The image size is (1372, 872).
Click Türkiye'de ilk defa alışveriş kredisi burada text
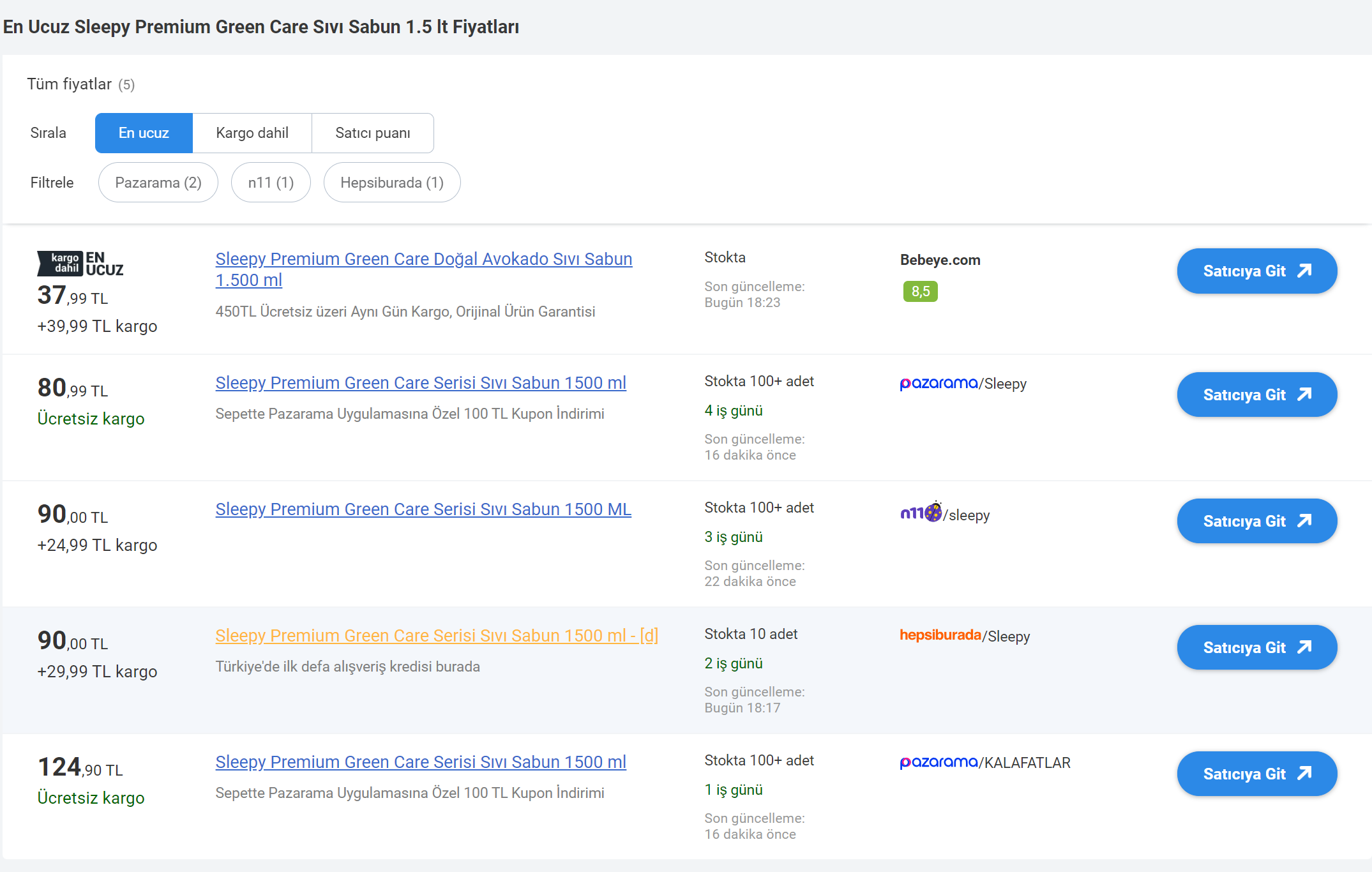(x=348, y=666)
